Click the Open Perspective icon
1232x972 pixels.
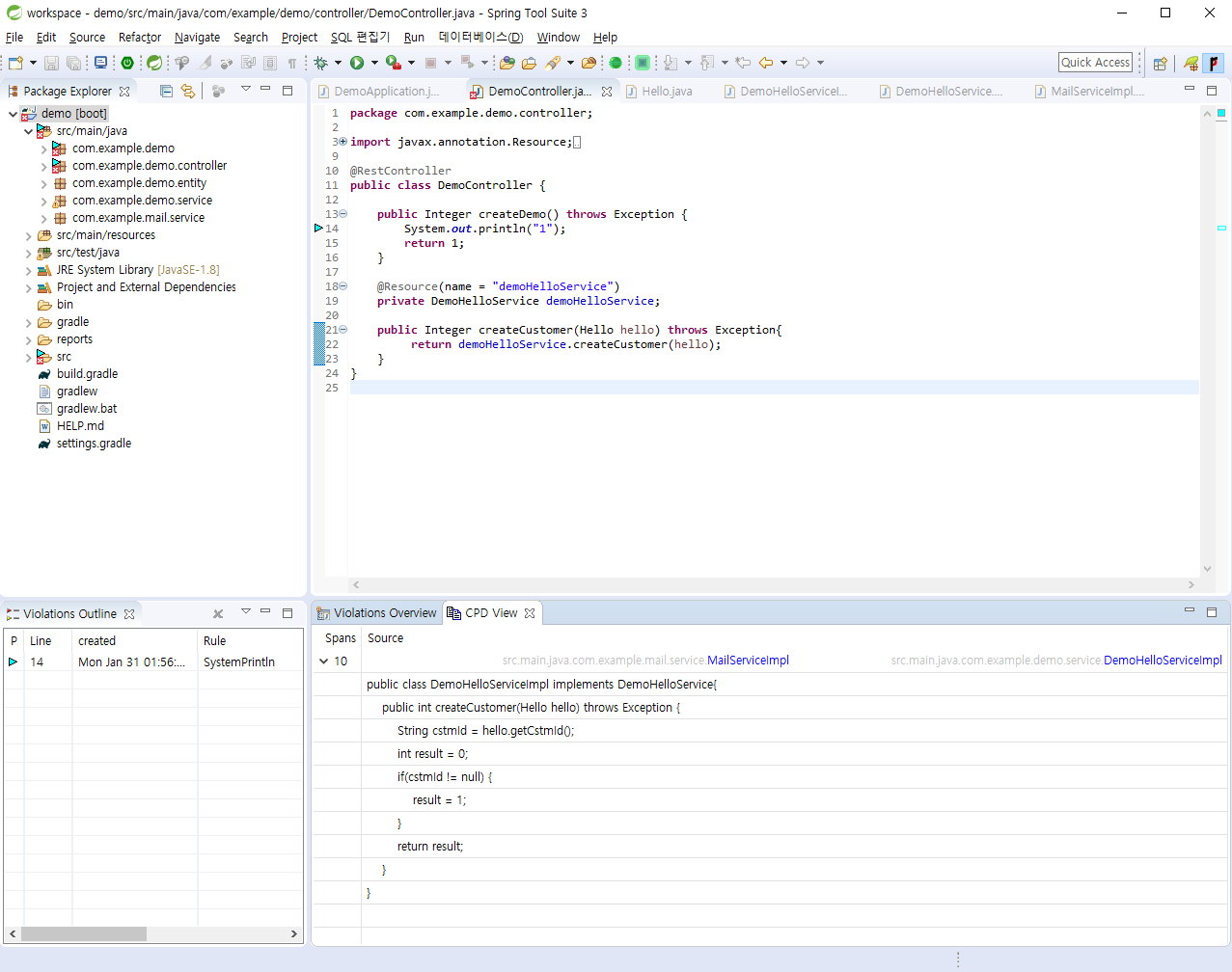pos(1161,63)
